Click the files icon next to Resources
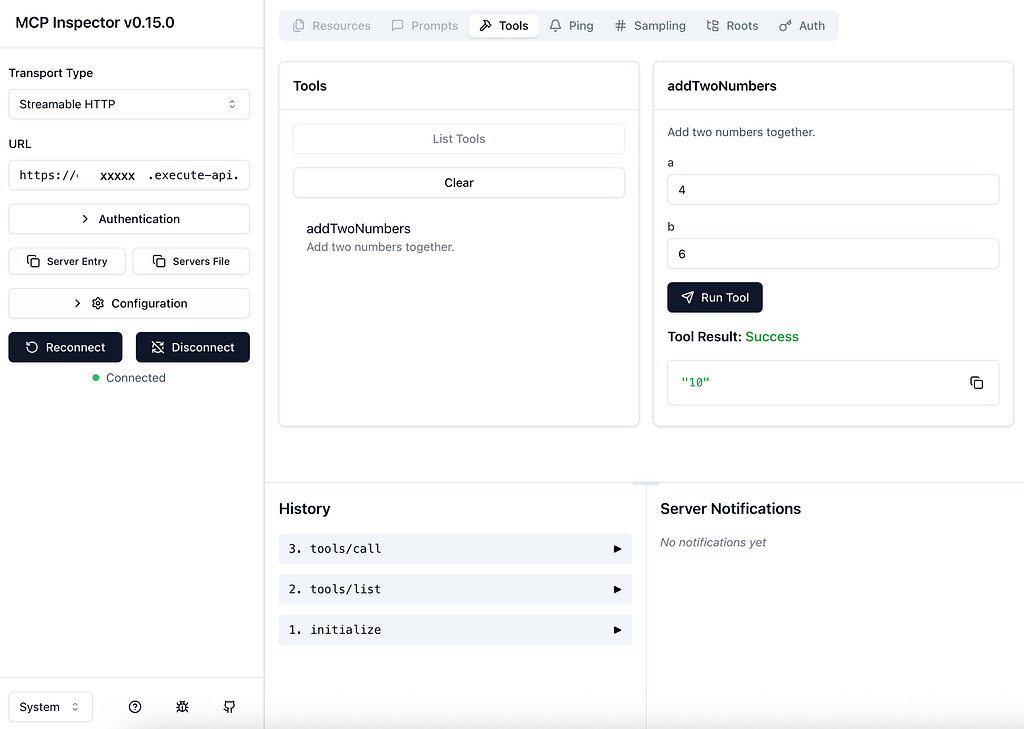The height and width of the screenshot is (729, 1024). click(x=298, y=25)
